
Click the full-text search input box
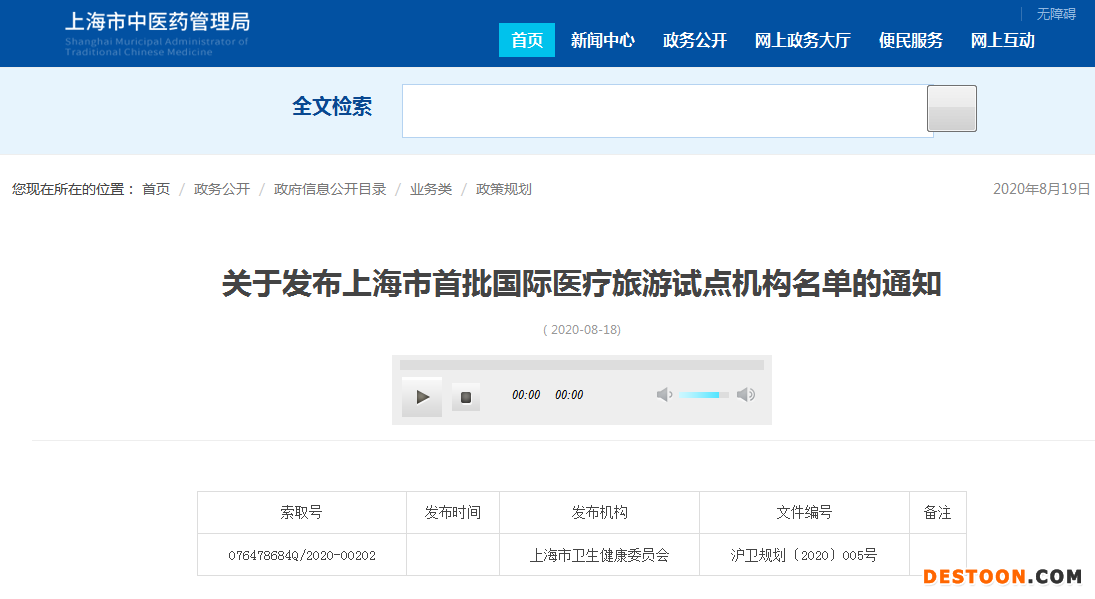pyautogui.click(x=664, y=110)
